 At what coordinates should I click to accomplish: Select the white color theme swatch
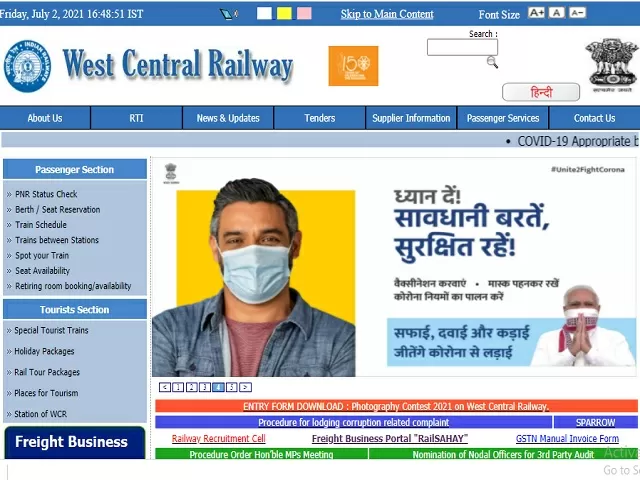coord(264,13)
